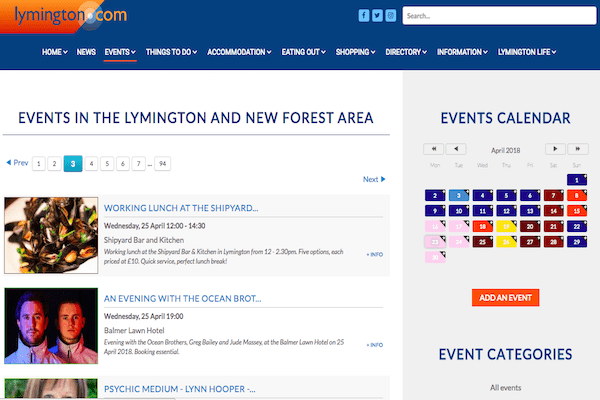Select April 20 in events calendar
The image size is (600, 400).
tap(530, 226)
